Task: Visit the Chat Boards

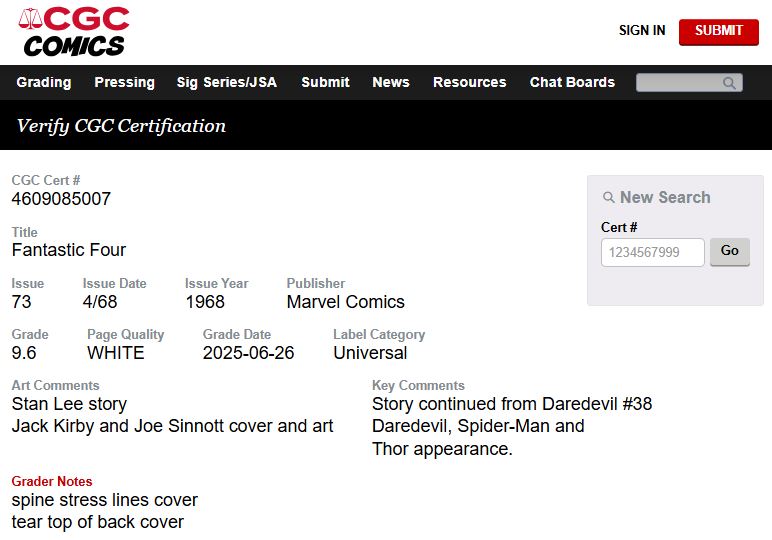Action: click(572, 83)
